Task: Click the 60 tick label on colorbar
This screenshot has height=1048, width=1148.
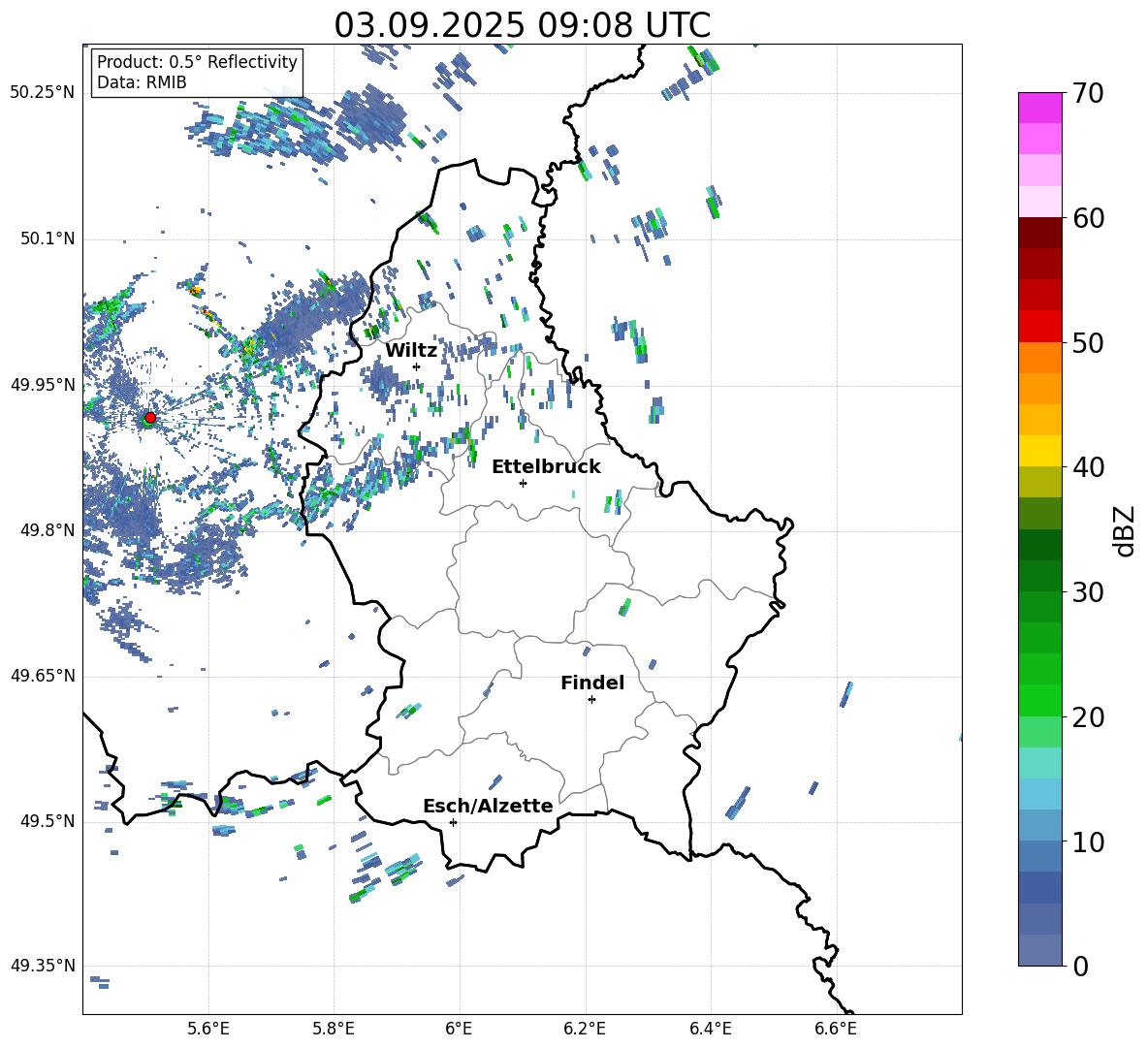Action: click(x=1088, y=218)
